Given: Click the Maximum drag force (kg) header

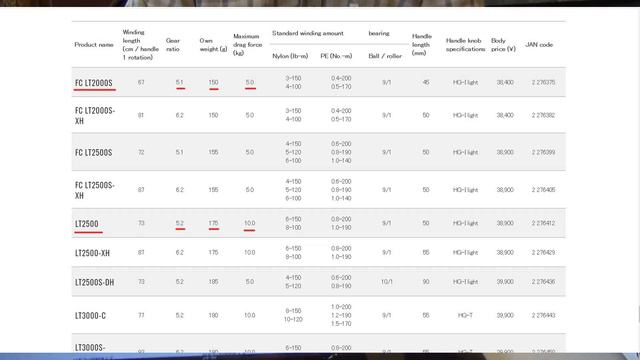Looking at the screenshot, I should [248, 44].
